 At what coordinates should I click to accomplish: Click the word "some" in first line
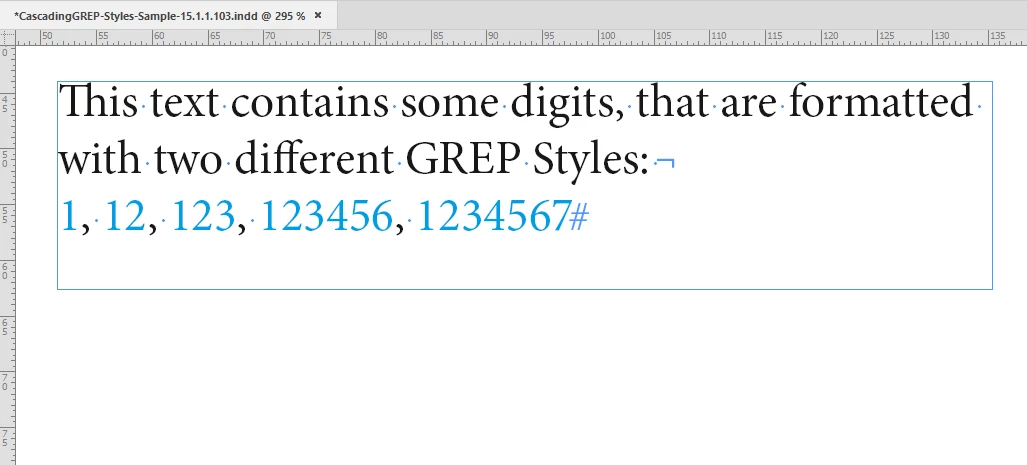click(449, 105)
